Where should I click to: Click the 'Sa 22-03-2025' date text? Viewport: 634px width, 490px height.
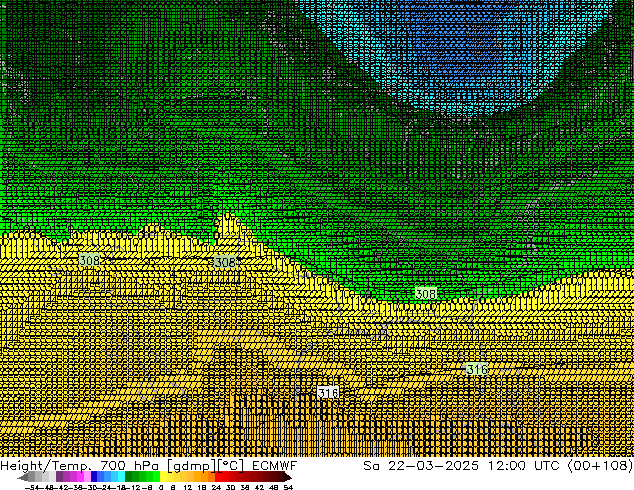pyautogui.click(x=421, y=466)
